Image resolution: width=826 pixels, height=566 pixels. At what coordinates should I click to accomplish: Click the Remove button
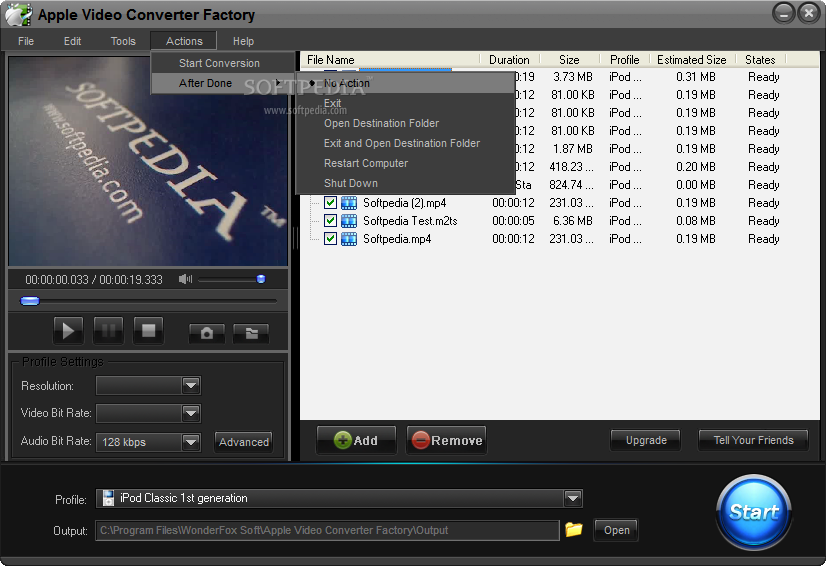(446, 440)
